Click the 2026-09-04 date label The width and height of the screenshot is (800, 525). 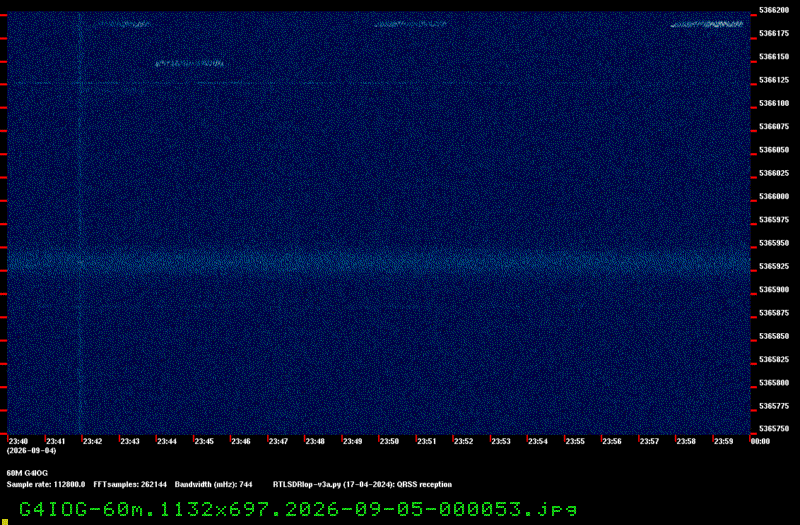click(32, 451)
